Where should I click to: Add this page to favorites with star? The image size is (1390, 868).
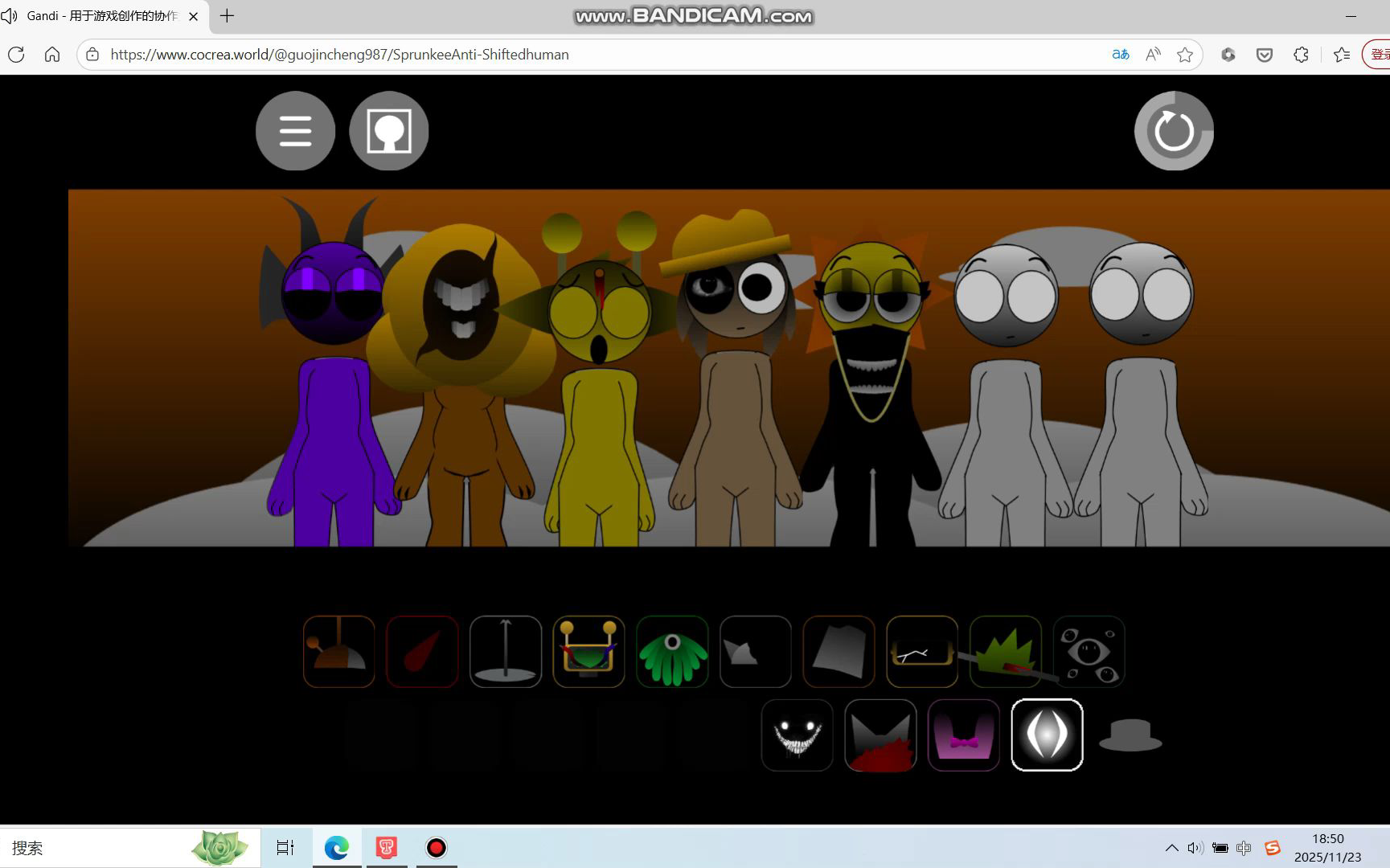click(1184, 55)
